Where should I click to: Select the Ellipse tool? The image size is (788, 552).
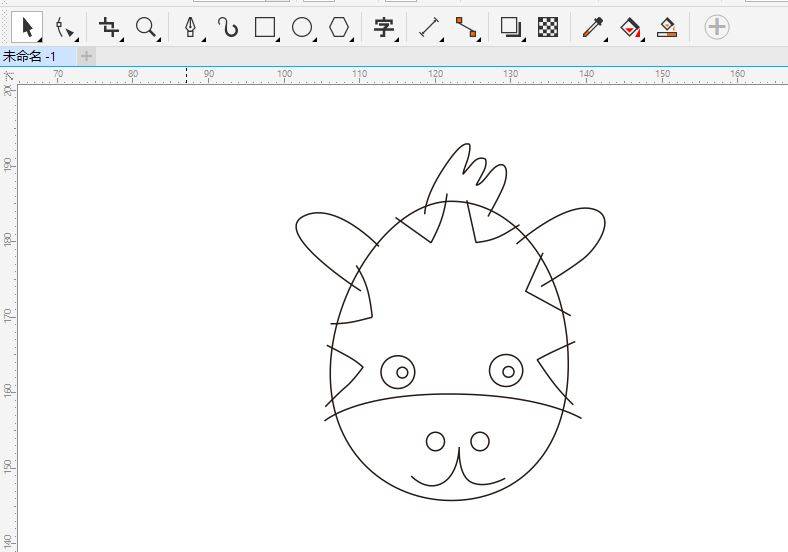[x=302, y=27]
